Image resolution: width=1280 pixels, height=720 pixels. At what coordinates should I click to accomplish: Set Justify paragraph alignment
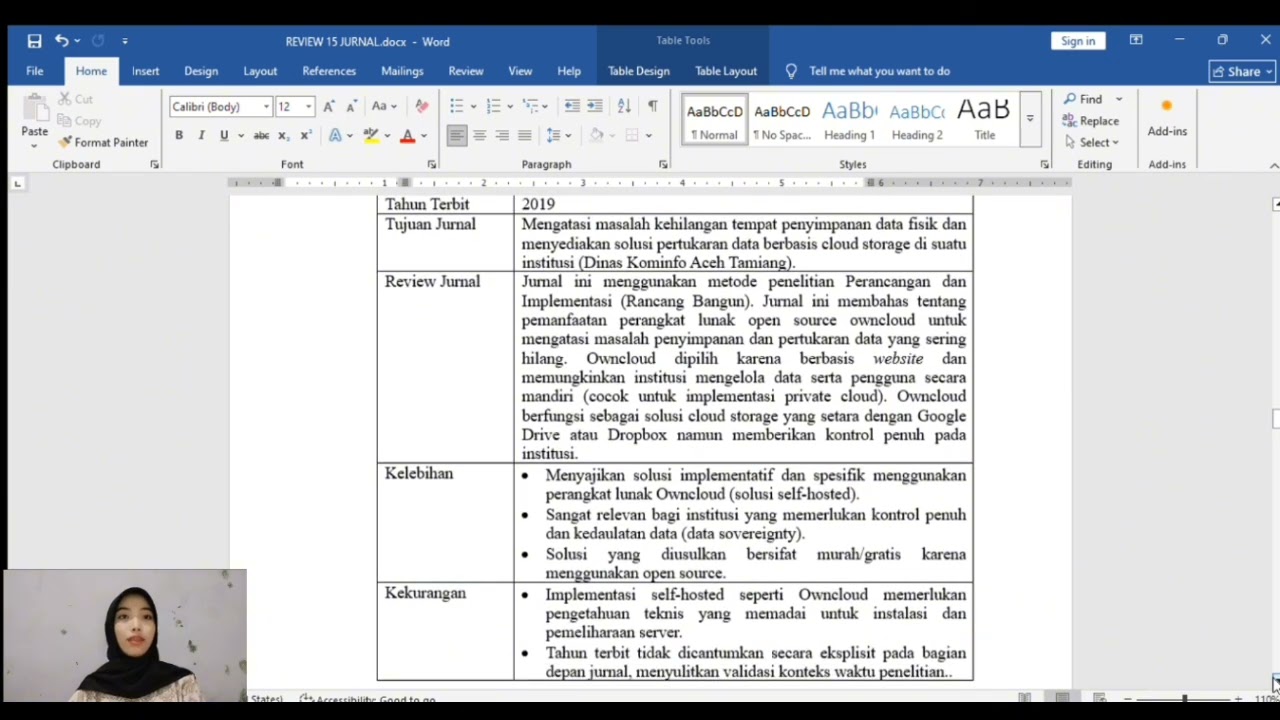point(524,135)
